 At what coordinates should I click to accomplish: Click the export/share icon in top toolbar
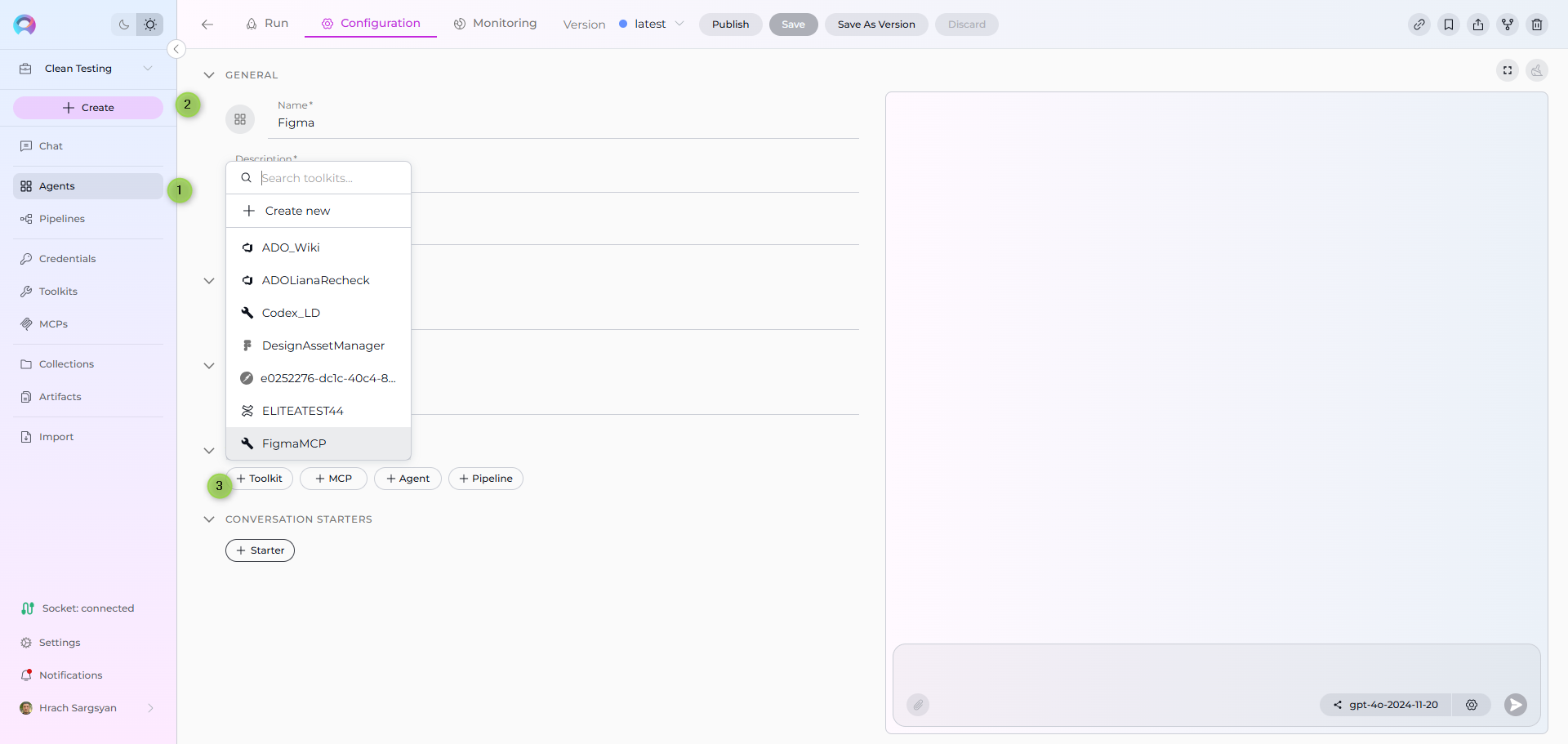pos(1478,25)
